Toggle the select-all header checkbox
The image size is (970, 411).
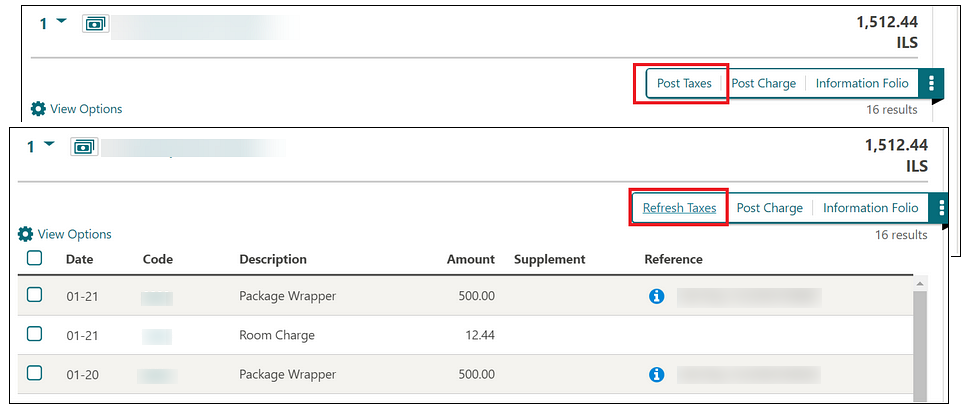coord(35,258)
